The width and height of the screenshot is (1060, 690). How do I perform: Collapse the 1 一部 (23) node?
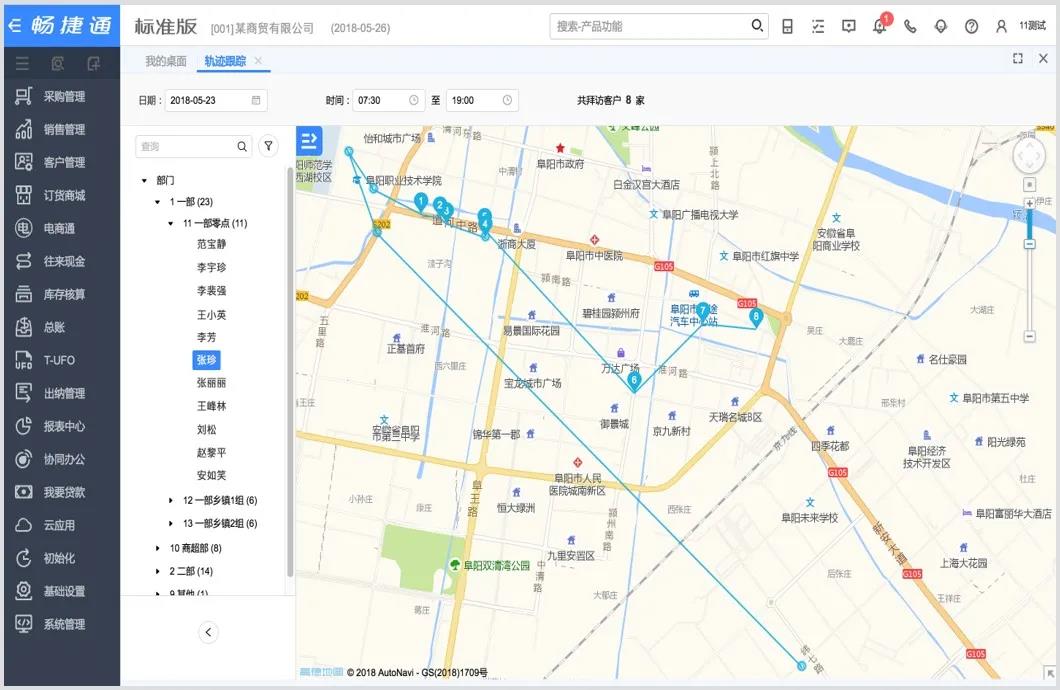click(x=158, y=201)
